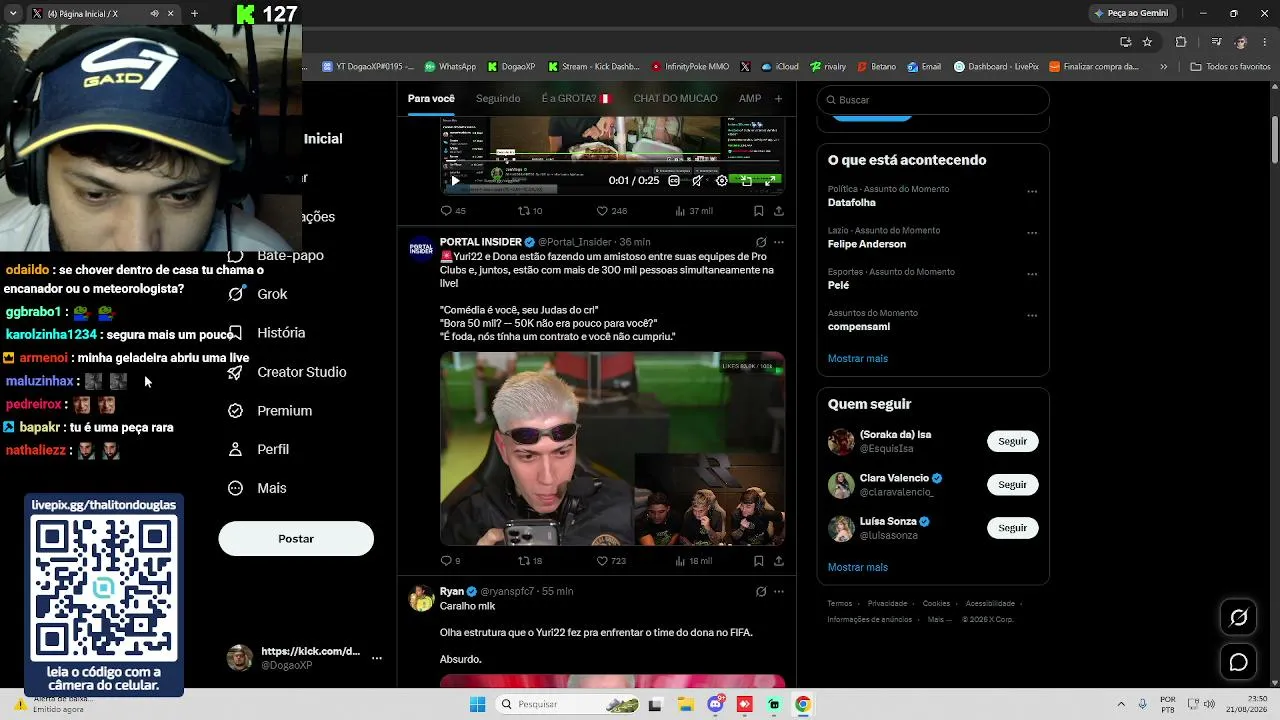
Task: Open the Termos footer link
Action: (840, 604)
